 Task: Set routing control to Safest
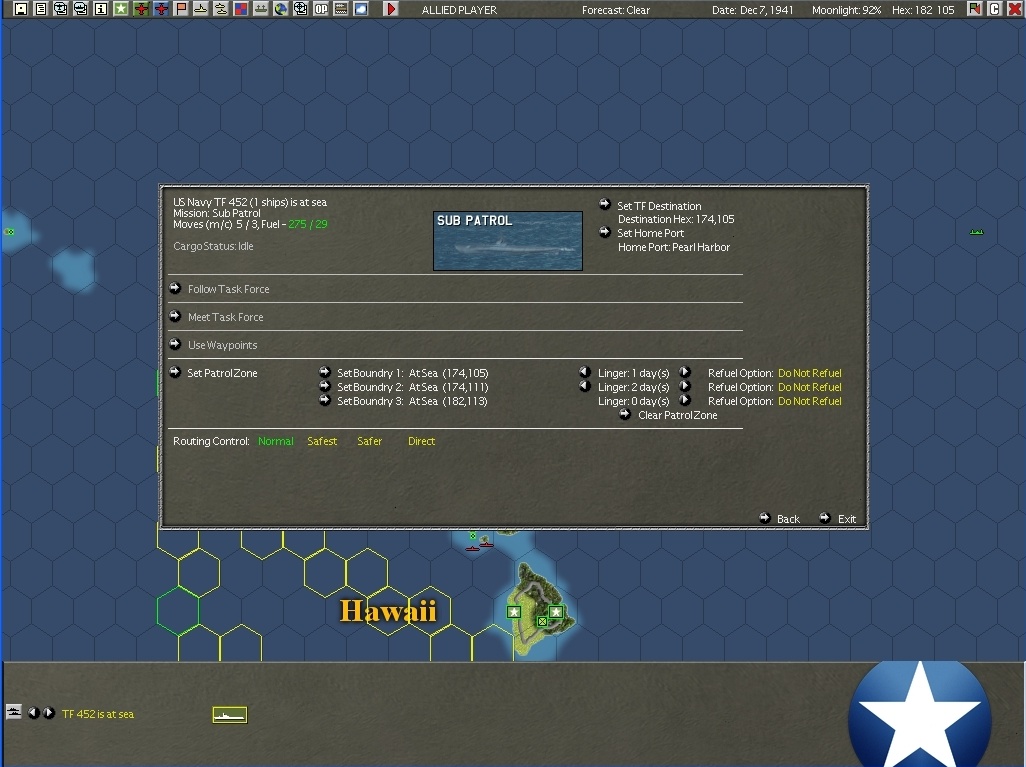click(322, 441)
